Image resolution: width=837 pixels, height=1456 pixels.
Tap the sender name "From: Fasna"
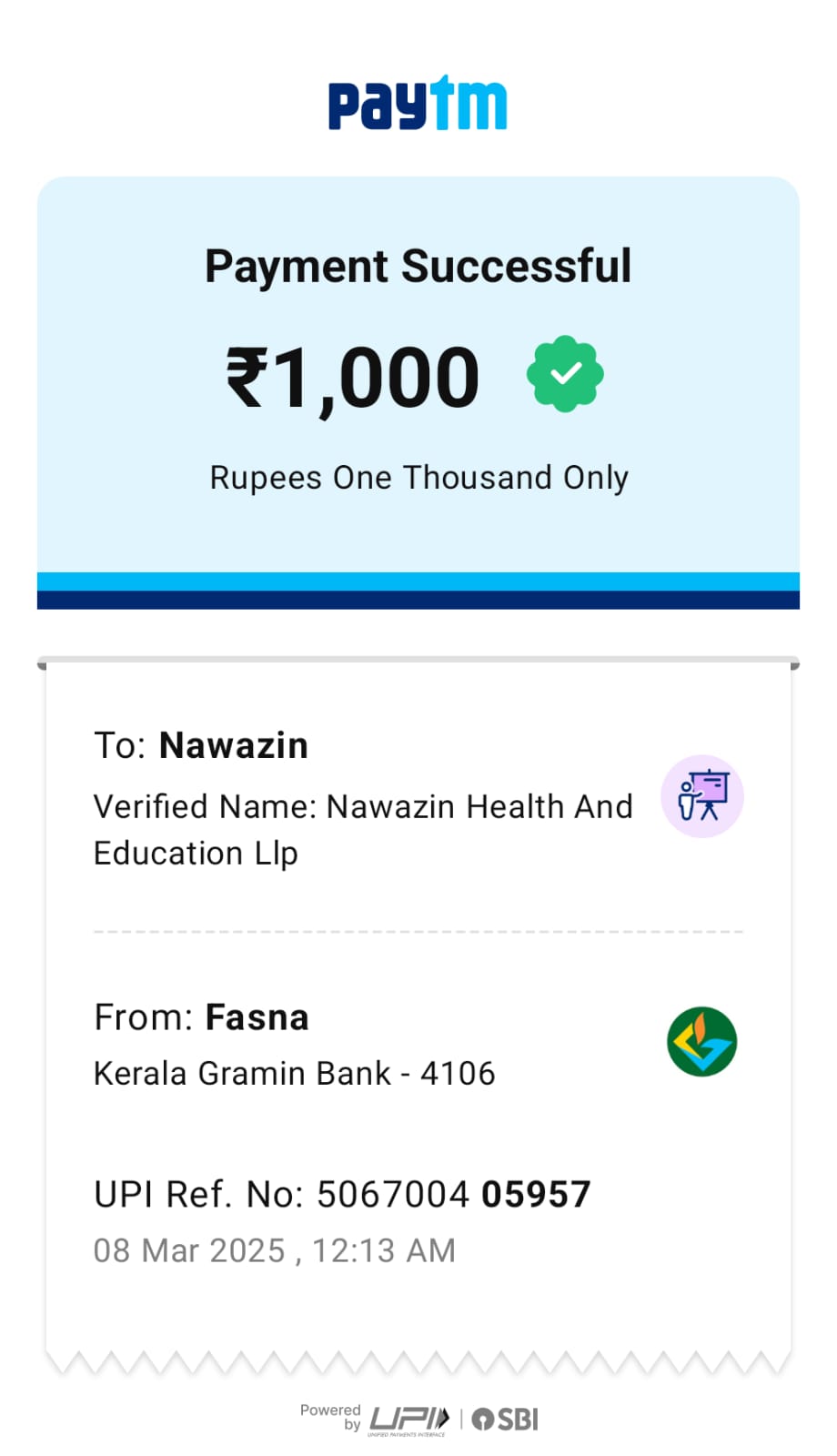(201, 1017)
